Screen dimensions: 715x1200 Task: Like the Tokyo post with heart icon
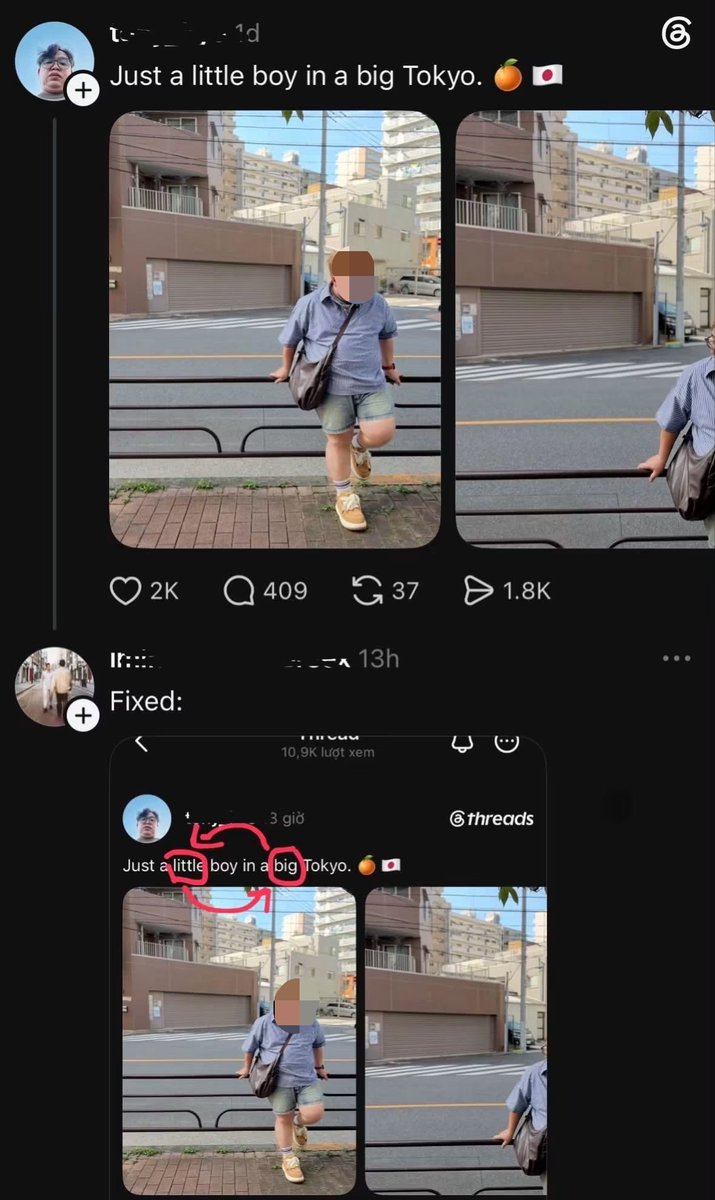point(125,591)
